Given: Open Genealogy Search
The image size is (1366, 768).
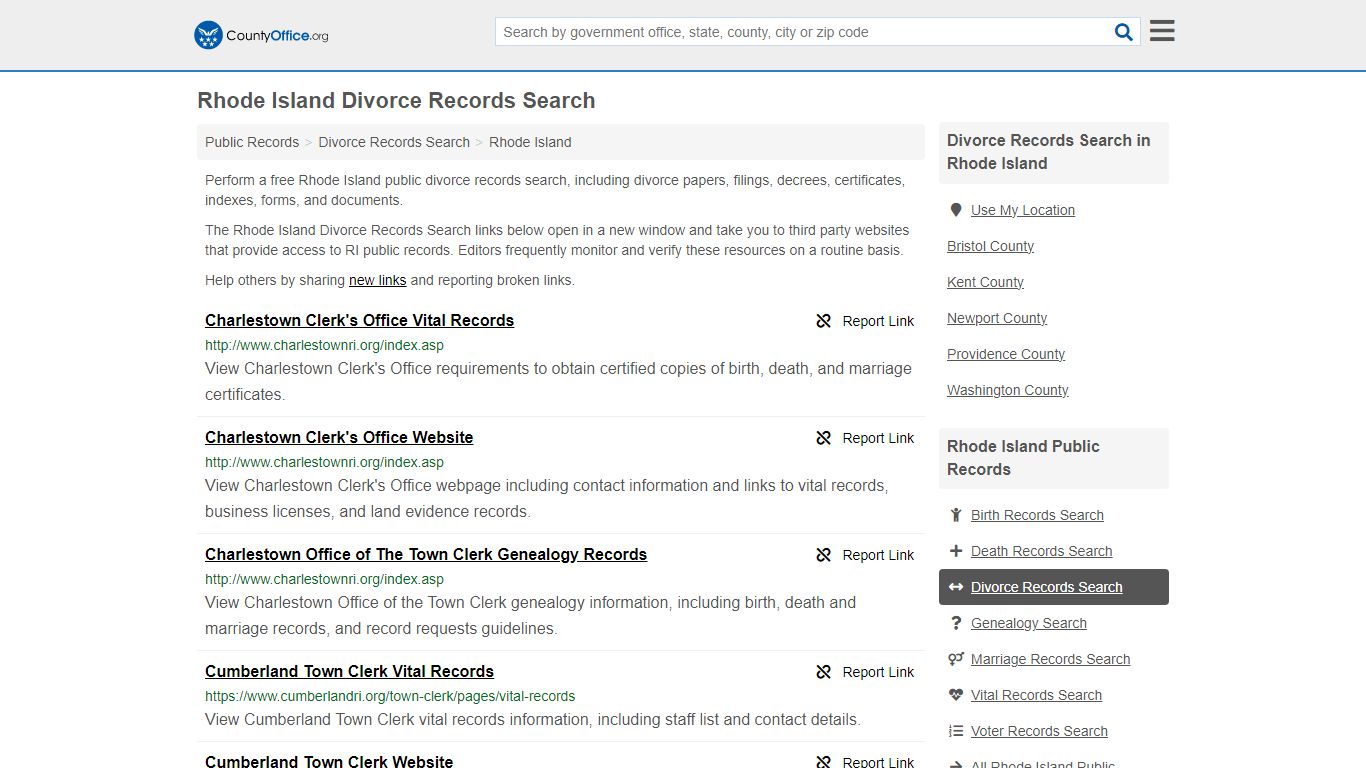Looking at the screenshot, I should 1028,623.
